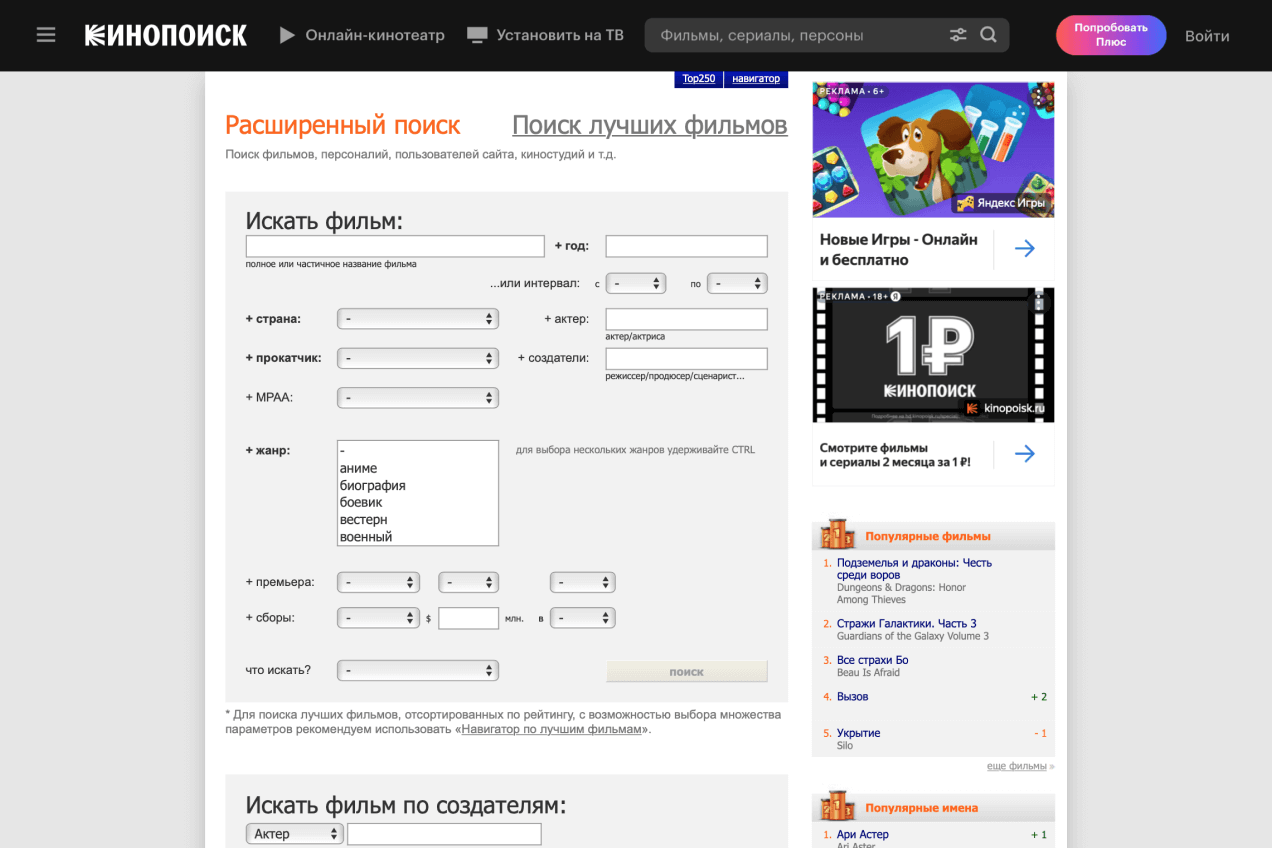Open the hamburger menu in the header
Viewport: 1272px width, 848px height.
point(46,35)
